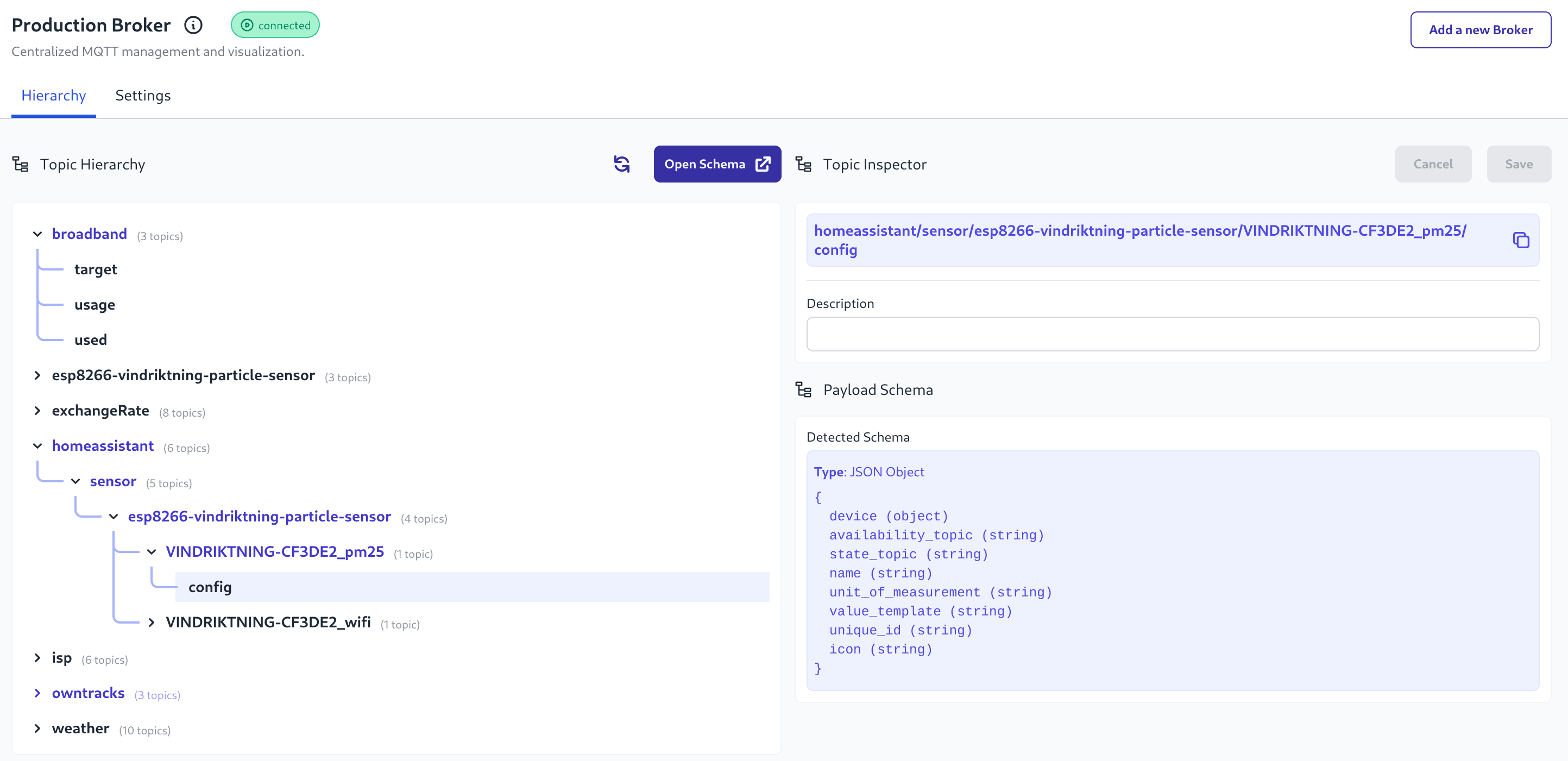
Task: Copy the topic path using the copy icon
Action: [1521, 240]
